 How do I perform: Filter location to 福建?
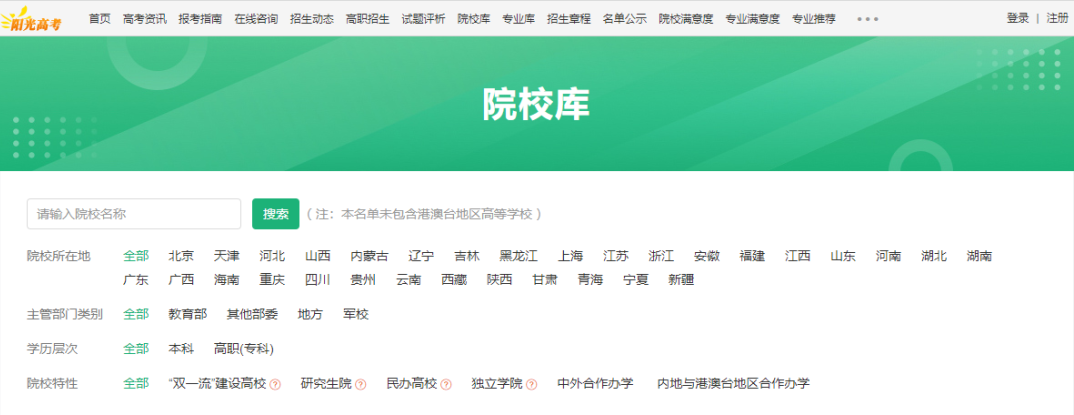752,256
